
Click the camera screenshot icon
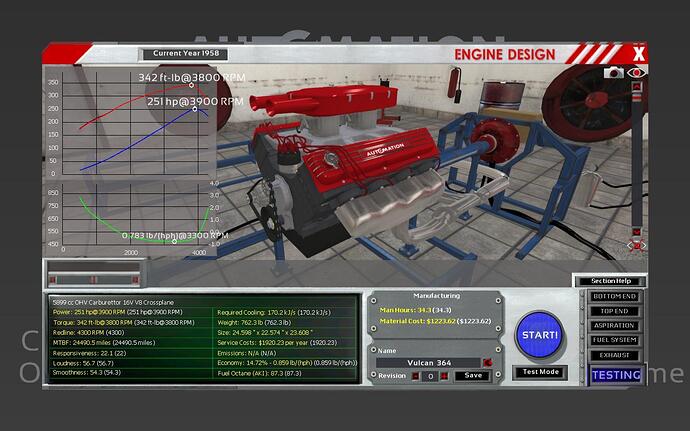[615, 73]
